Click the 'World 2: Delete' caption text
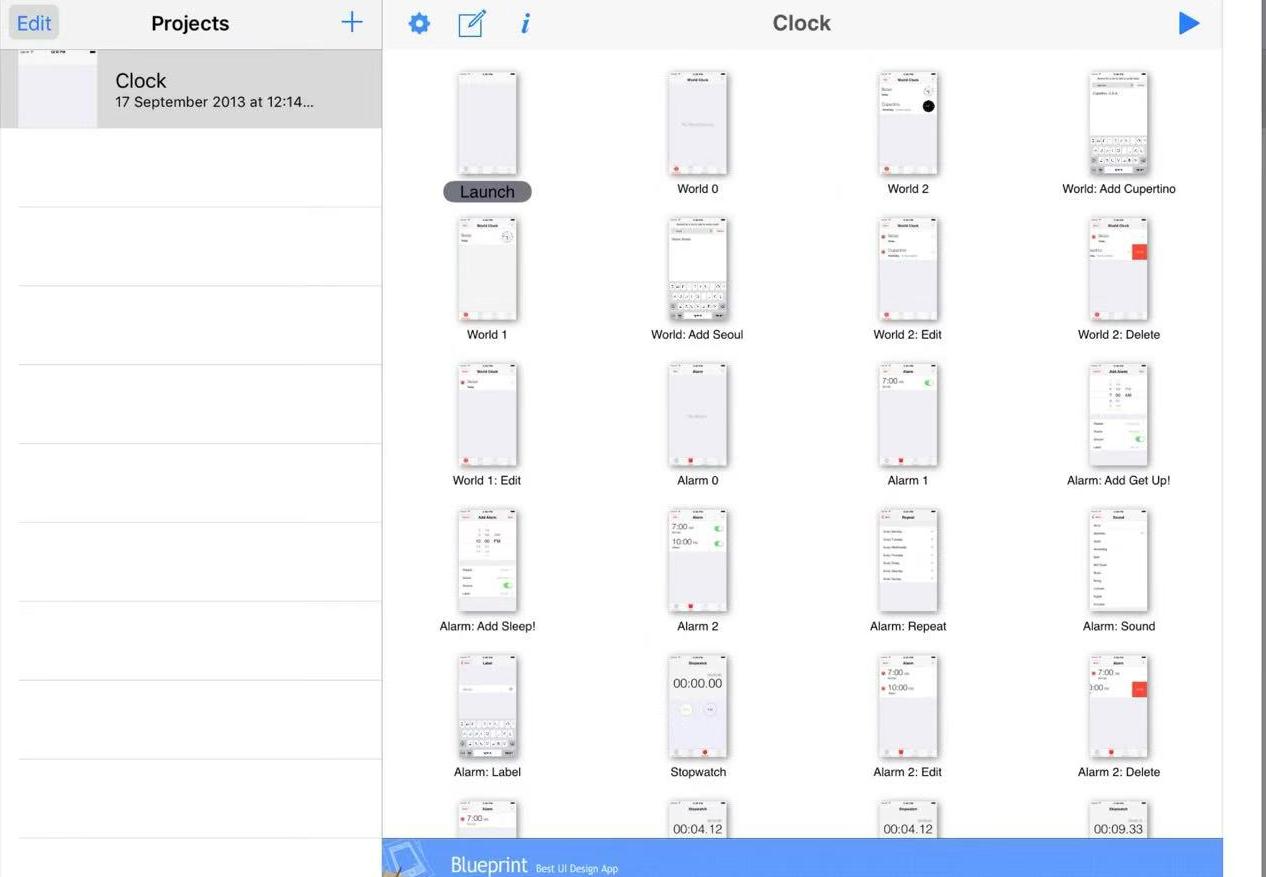 point(1118,335)
